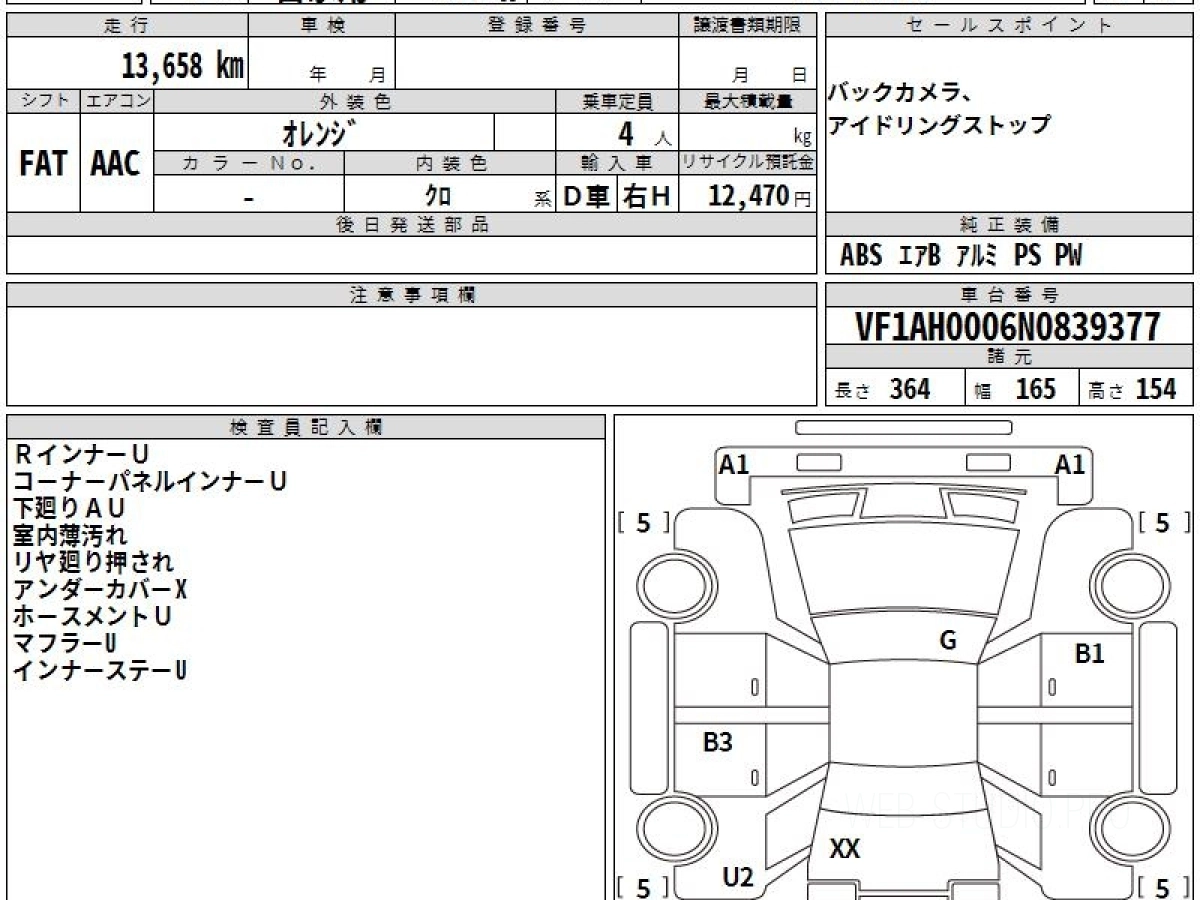Click the XX marker on the car diagram
The height and width of the screenshot is (900, 1200).
[x=845, y=849]
